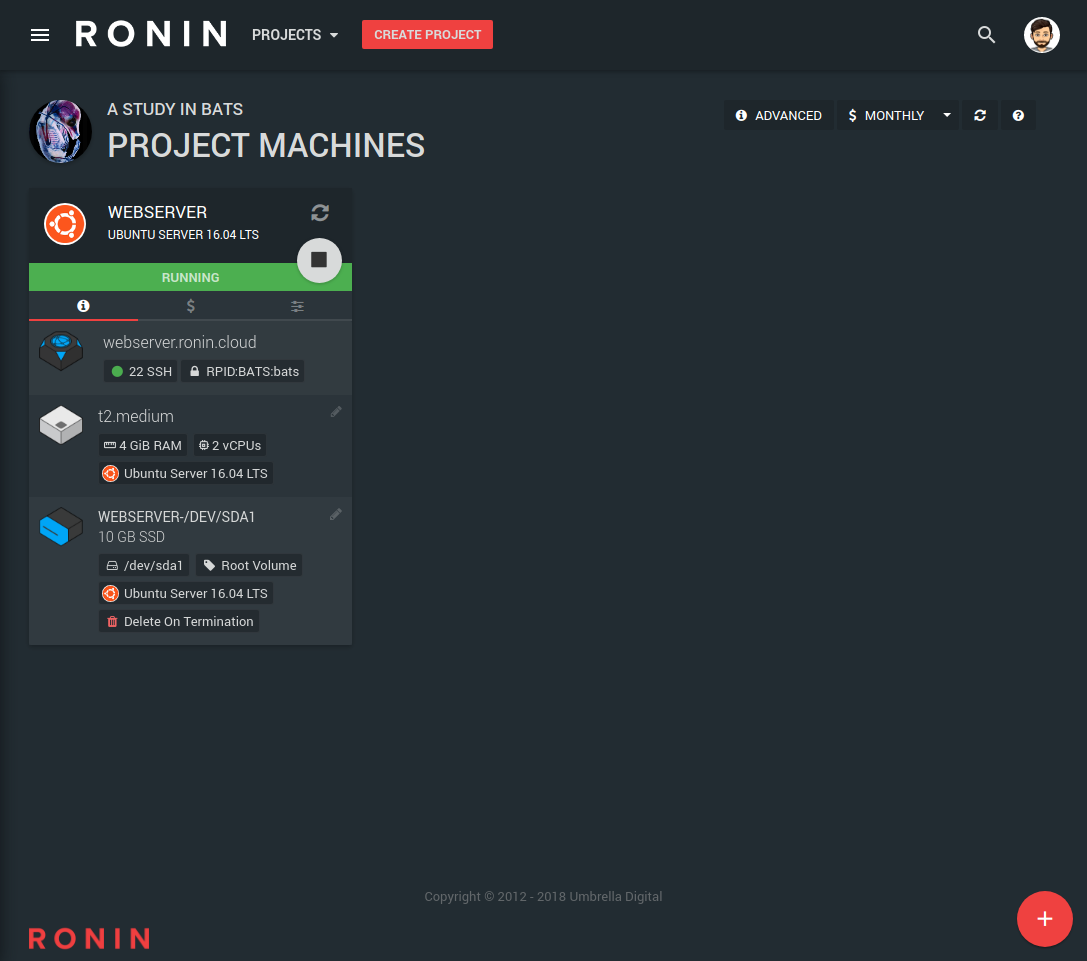Viewport: 1087px width, 961px height.
Task: Open help with the question mark icon
Action: (x=1018, y=116)
